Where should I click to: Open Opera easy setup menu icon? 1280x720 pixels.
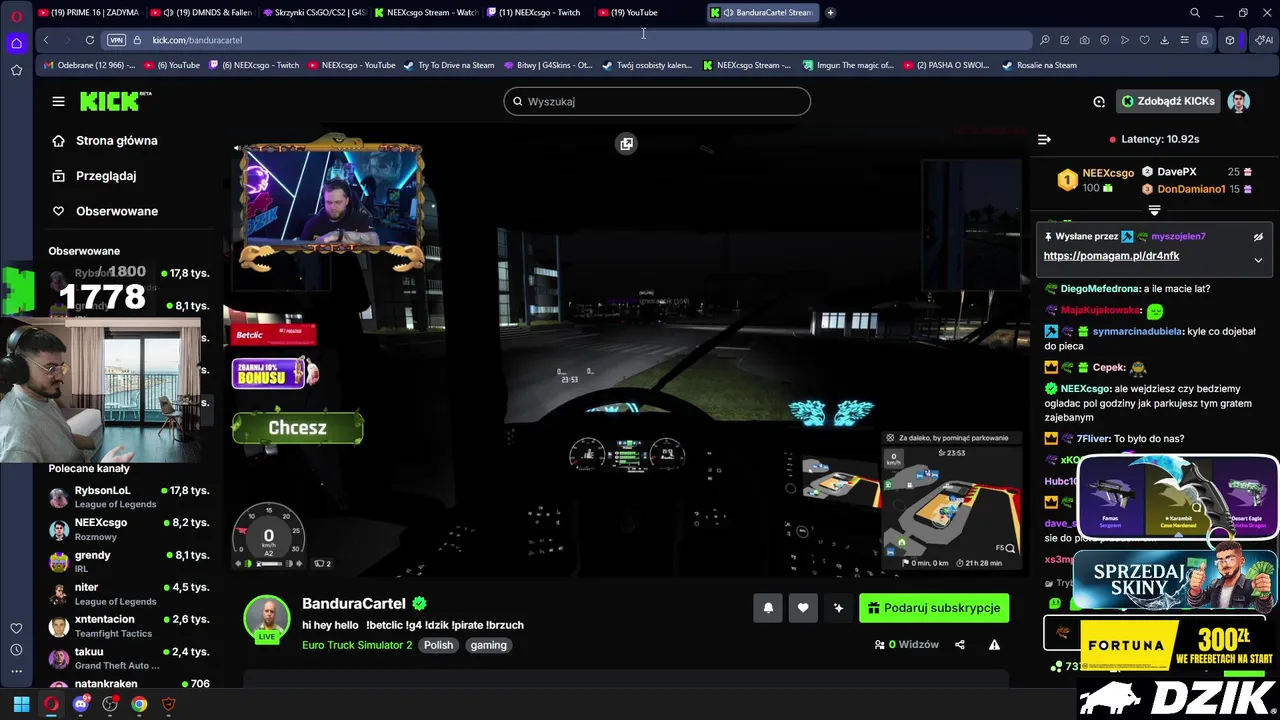click(1185, 40)
